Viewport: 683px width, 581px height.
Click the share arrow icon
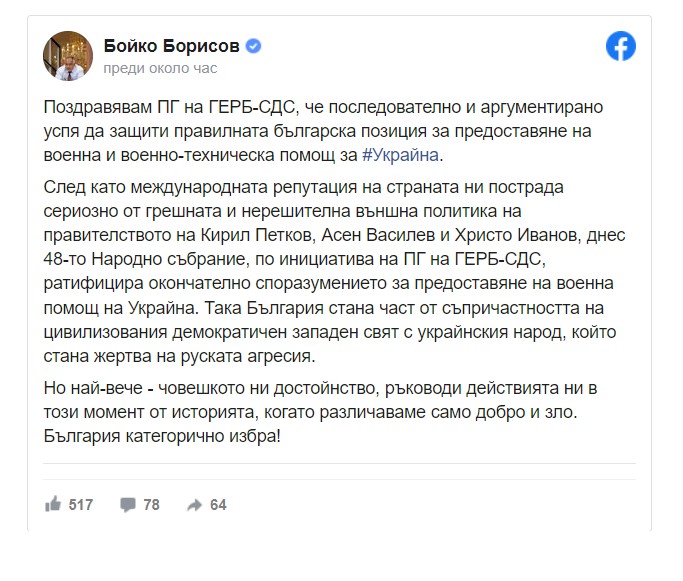tap(195, 505)
